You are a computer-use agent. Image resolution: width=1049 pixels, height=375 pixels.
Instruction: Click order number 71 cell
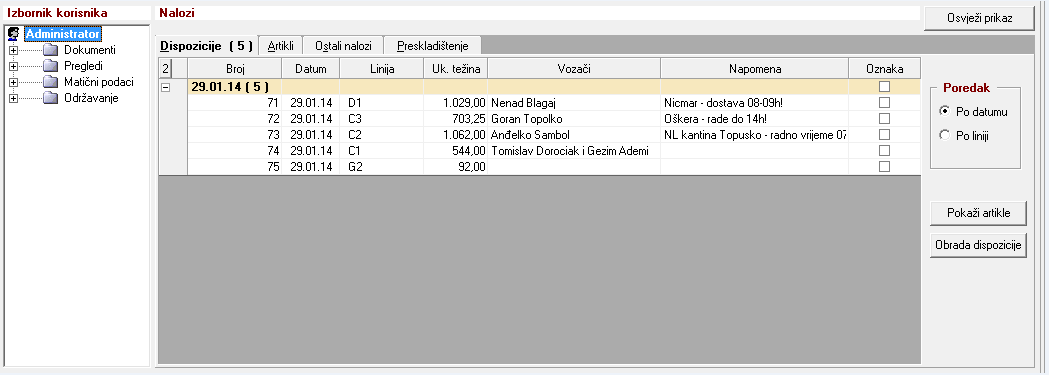[234, 103]
